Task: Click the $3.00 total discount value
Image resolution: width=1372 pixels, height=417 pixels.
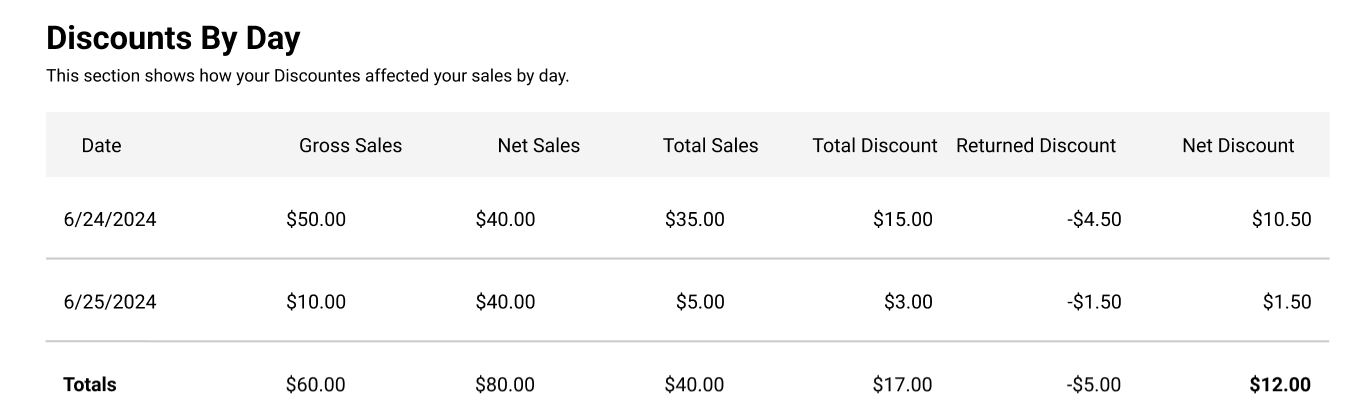Action: [x=907, y=302]
